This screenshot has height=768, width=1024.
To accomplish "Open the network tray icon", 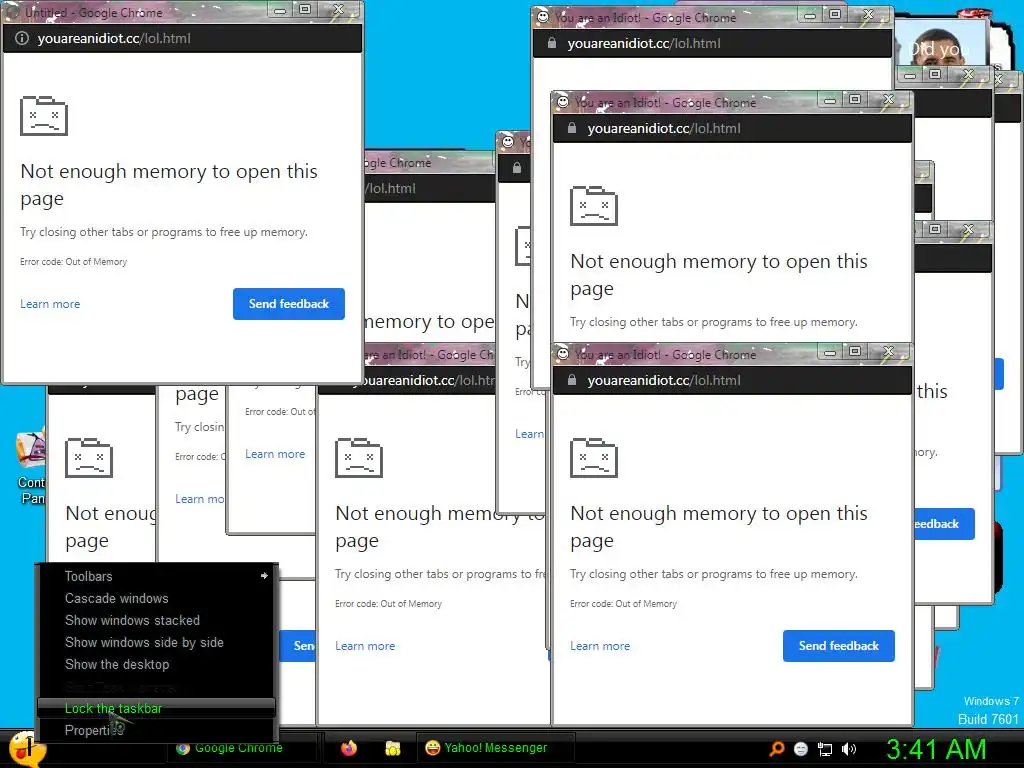I will 825,749.
